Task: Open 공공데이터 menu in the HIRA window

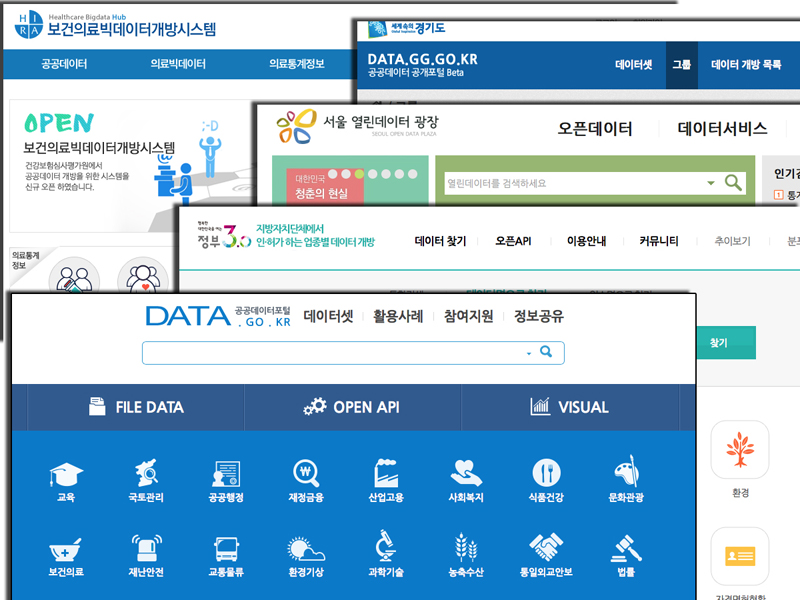Action: click(64, 64)
